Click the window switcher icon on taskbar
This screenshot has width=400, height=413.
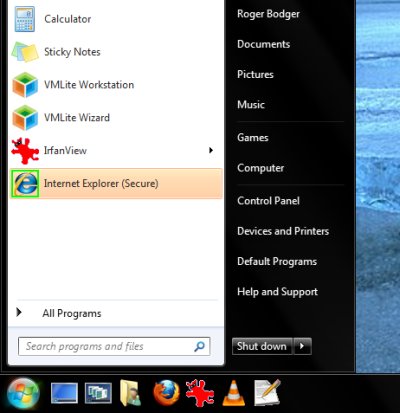click(98, 393)
